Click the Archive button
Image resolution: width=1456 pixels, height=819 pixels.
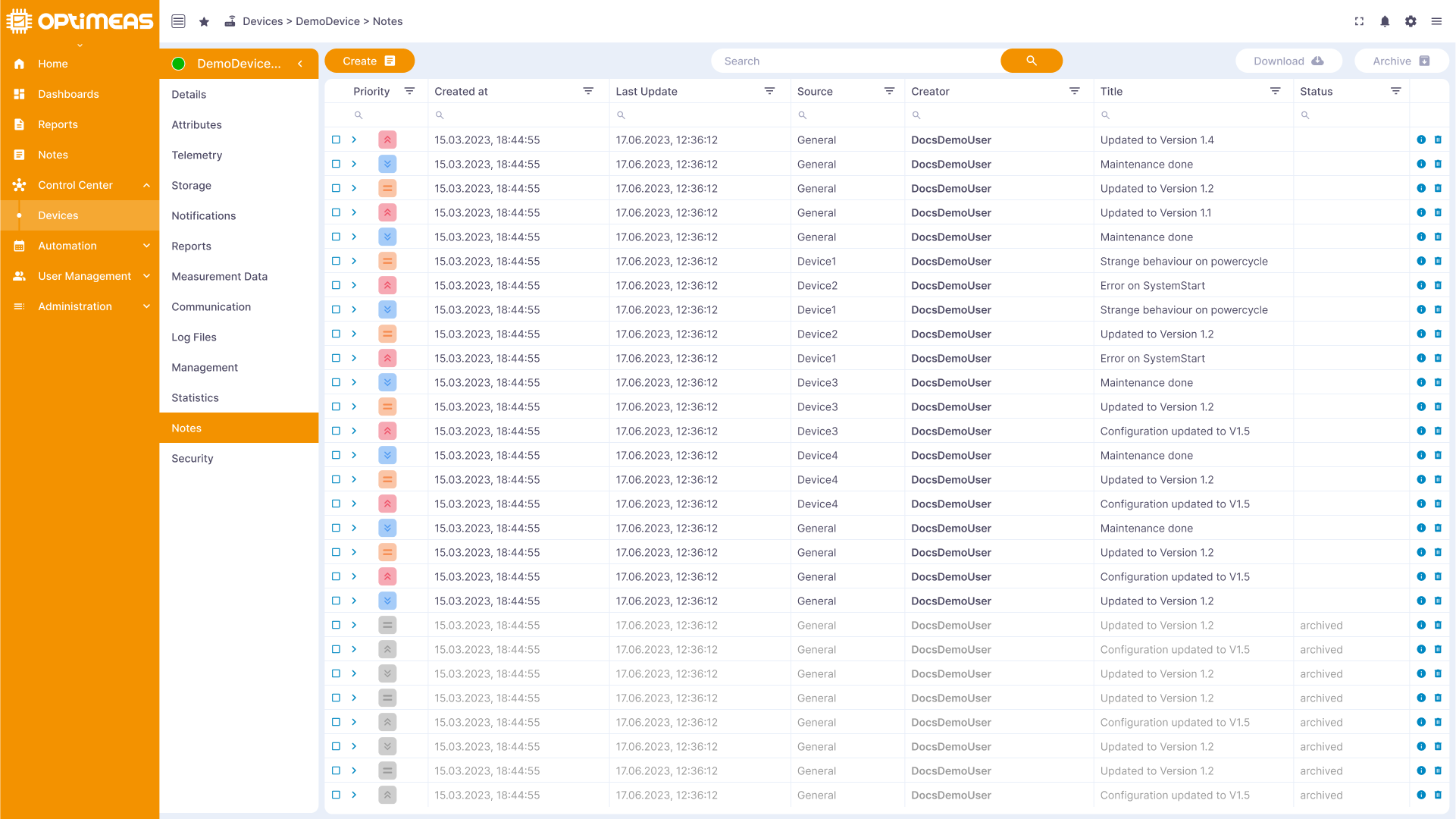(1401, 61)
